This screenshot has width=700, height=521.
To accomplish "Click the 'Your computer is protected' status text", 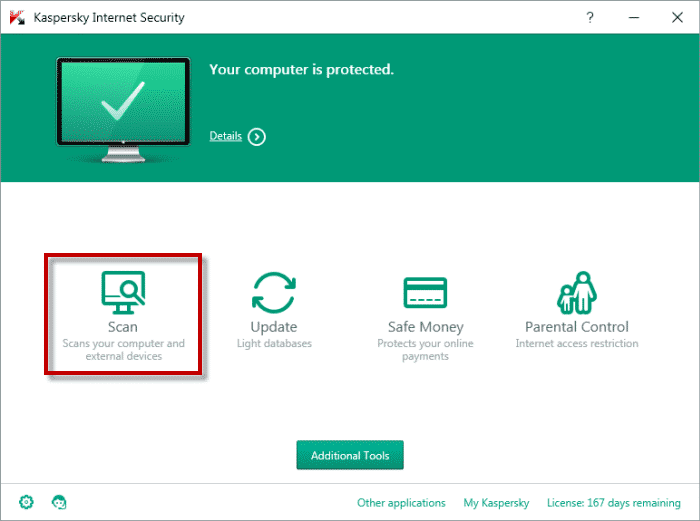I will click(301, 70).
